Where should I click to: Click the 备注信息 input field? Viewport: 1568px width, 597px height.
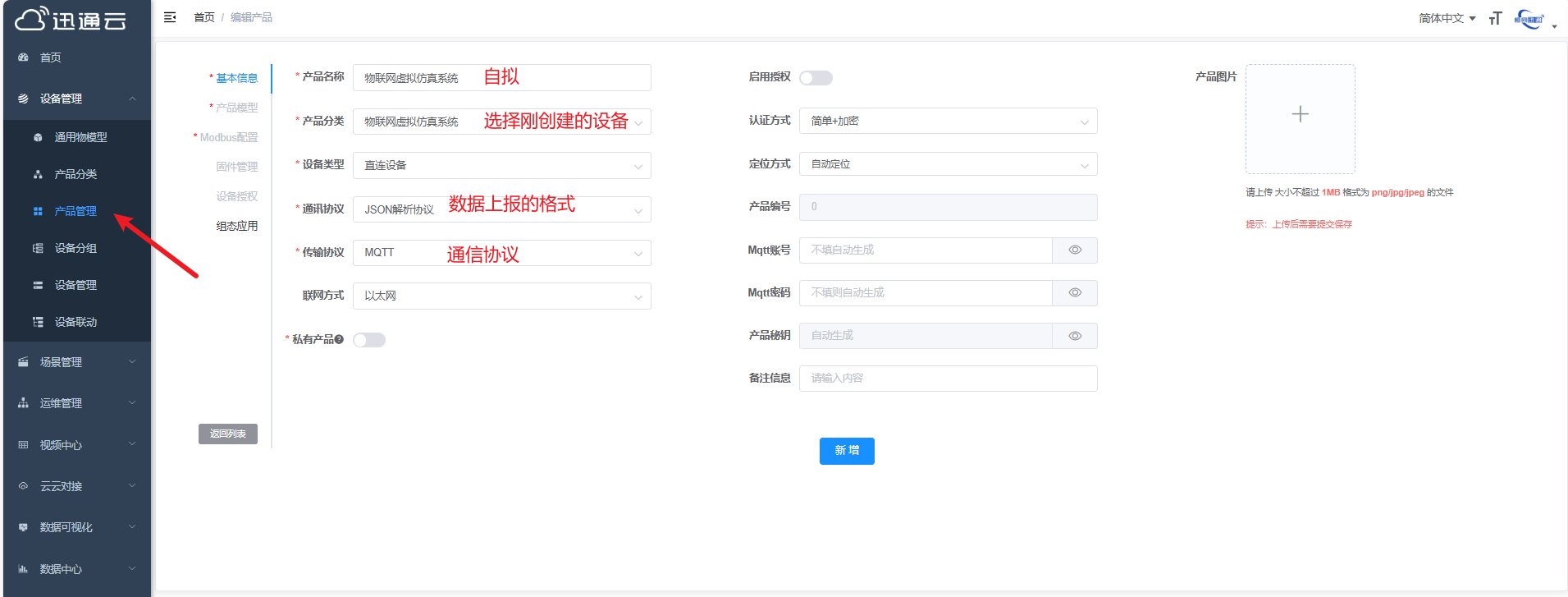click(x=948, y=379)
